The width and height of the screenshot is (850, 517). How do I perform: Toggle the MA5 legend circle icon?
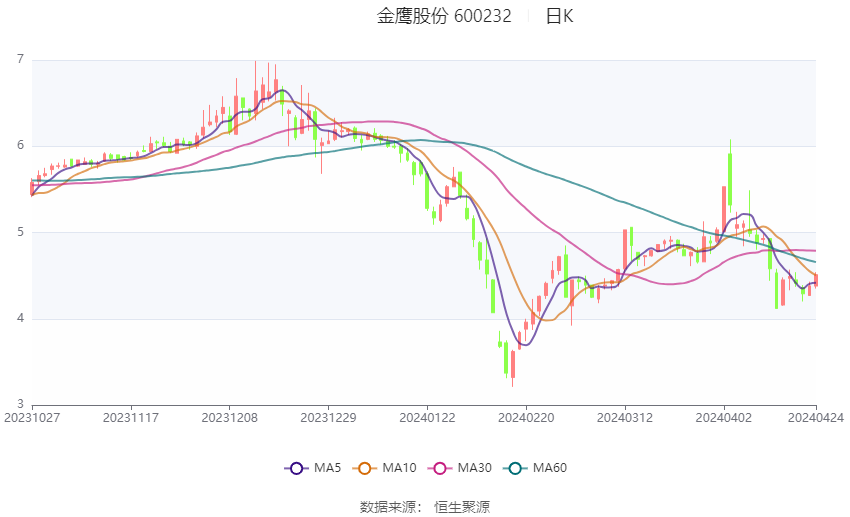point(296,468)
